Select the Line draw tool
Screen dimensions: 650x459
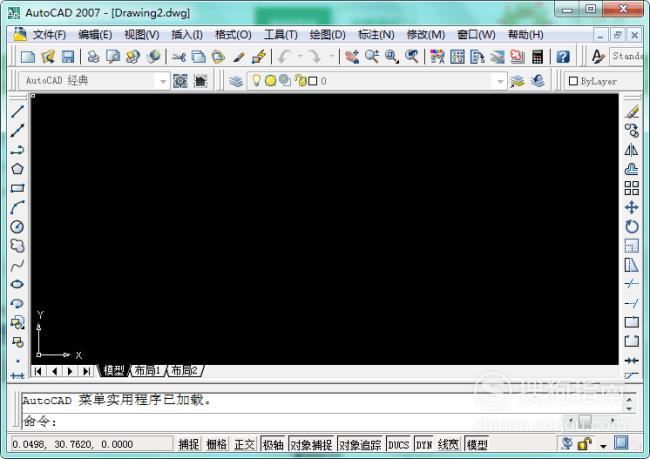(17, 112)
